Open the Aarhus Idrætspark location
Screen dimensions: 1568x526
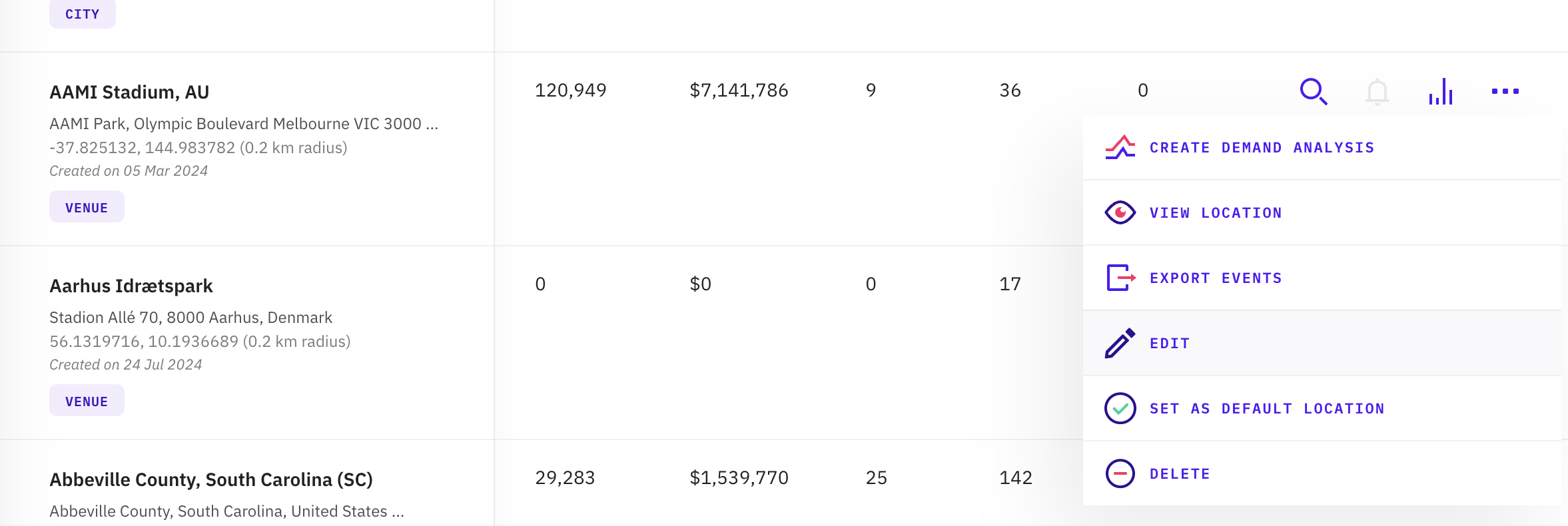[x=131, y=286]
